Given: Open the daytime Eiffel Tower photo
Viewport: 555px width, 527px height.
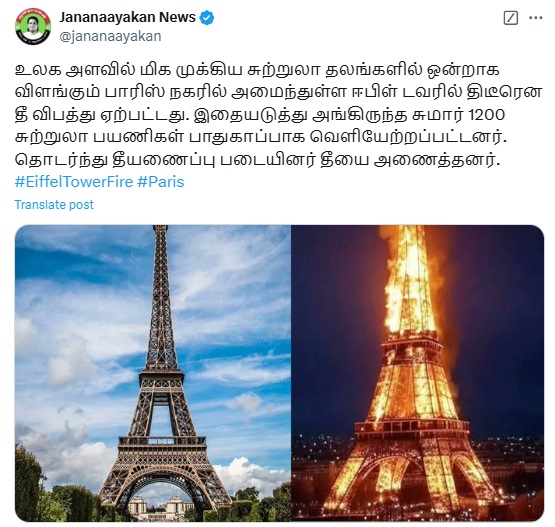Looking at the screenshot, I should click(153, 373).
